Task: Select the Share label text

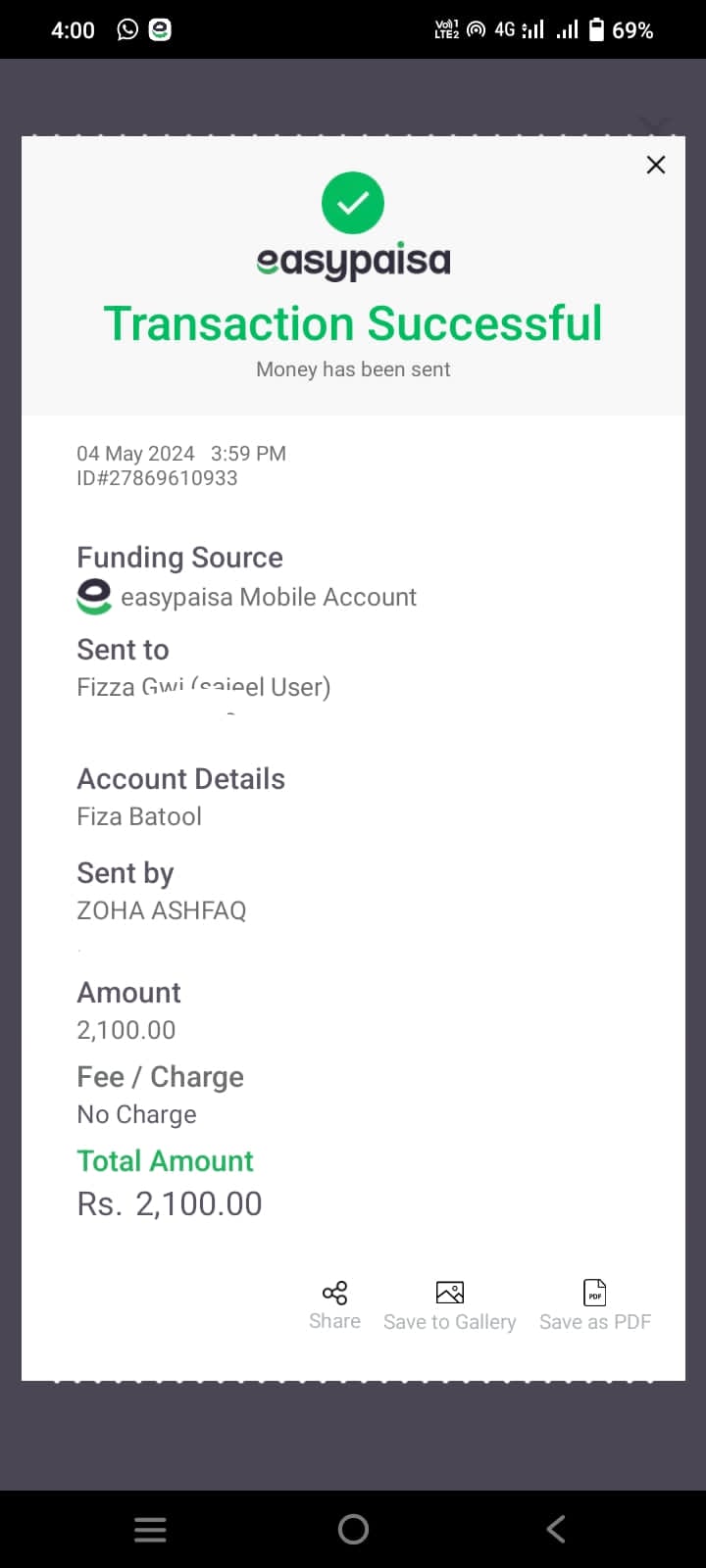Action: tap(334, 1321)
